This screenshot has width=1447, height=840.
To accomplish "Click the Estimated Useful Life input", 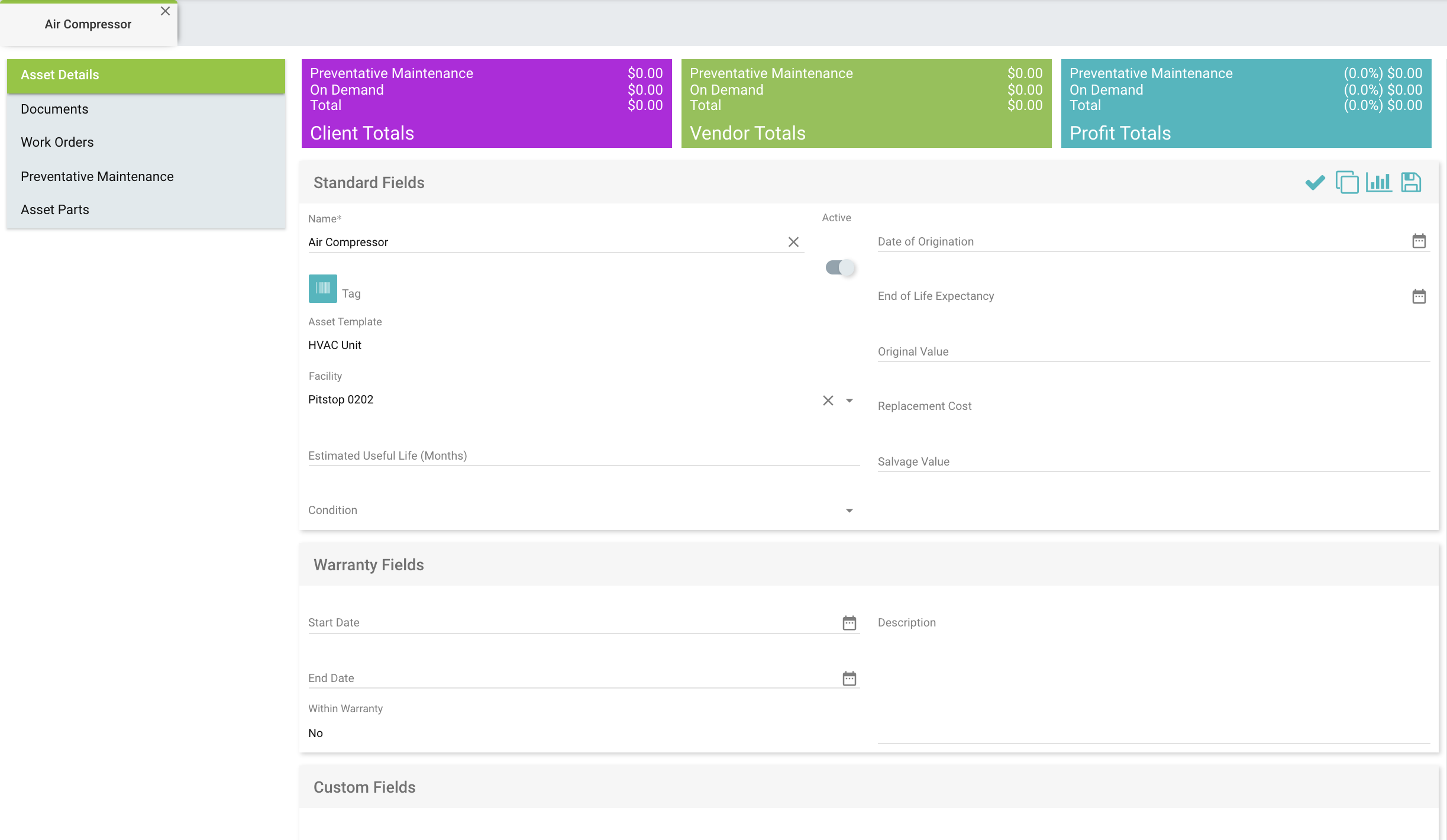I will point(583,455).
